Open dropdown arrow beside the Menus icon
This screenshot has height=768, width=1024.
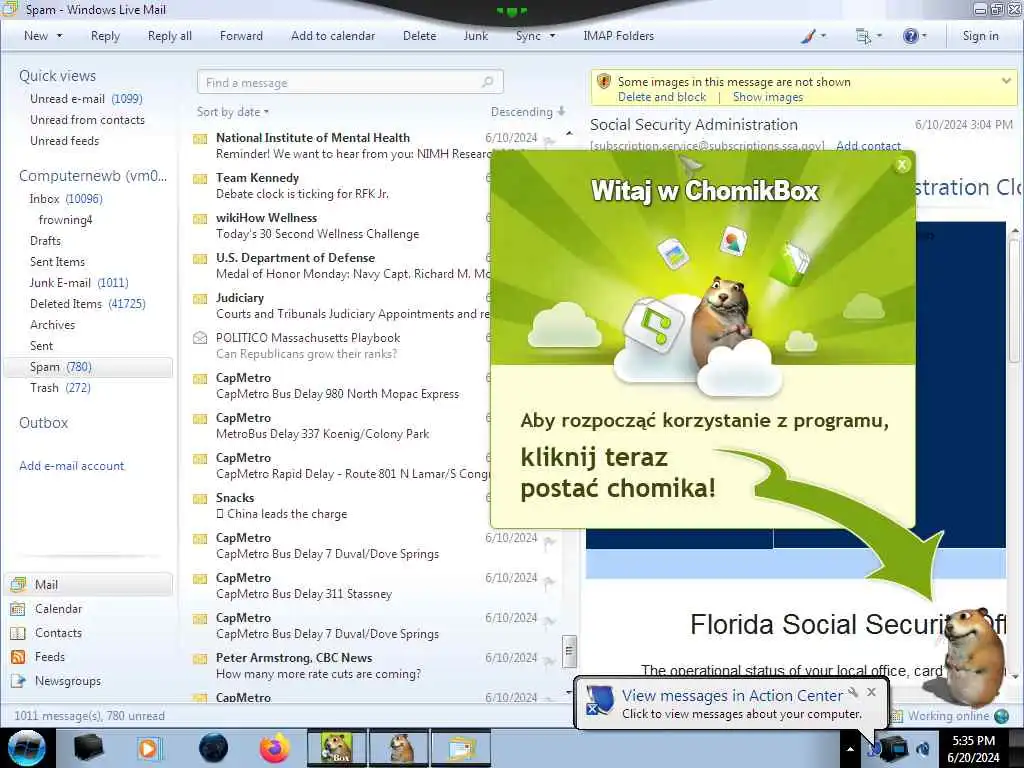pyautogui.click(x=879, y=37)
